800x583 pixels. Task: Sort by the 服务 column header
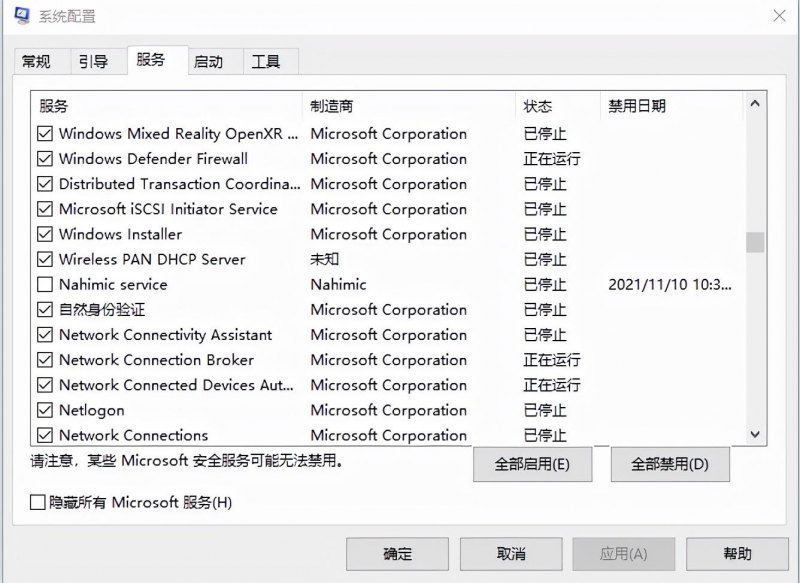coord(166,106)
